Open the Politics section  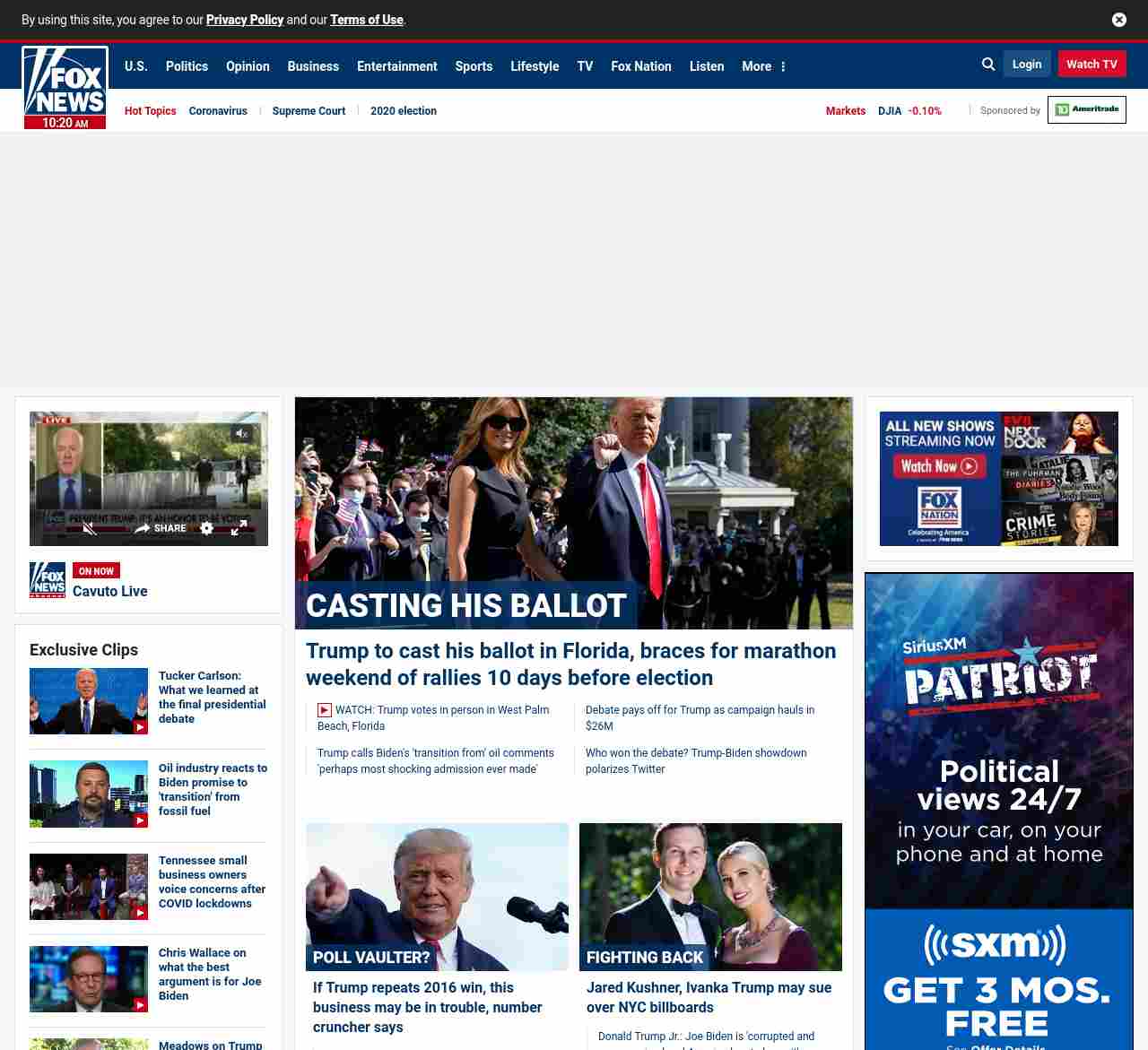[x=187, y=66]
